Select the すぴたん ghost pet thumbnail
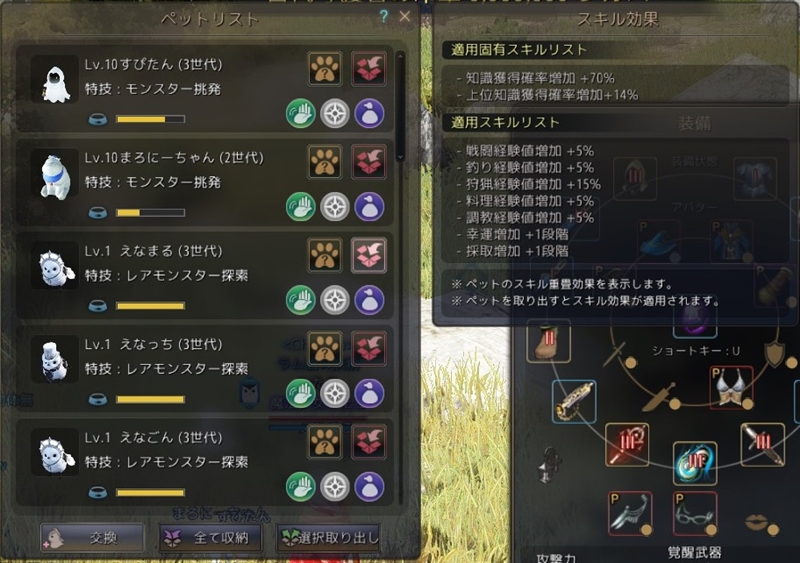800x563 pixels. tap(55, 81)
